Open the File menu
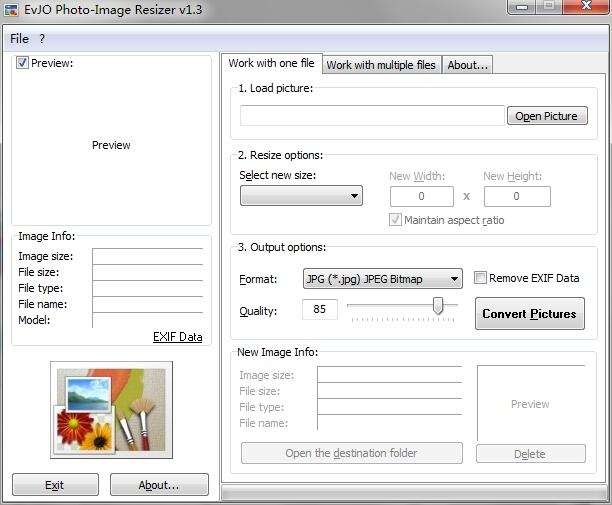612x505 pixels. [19, 39]
